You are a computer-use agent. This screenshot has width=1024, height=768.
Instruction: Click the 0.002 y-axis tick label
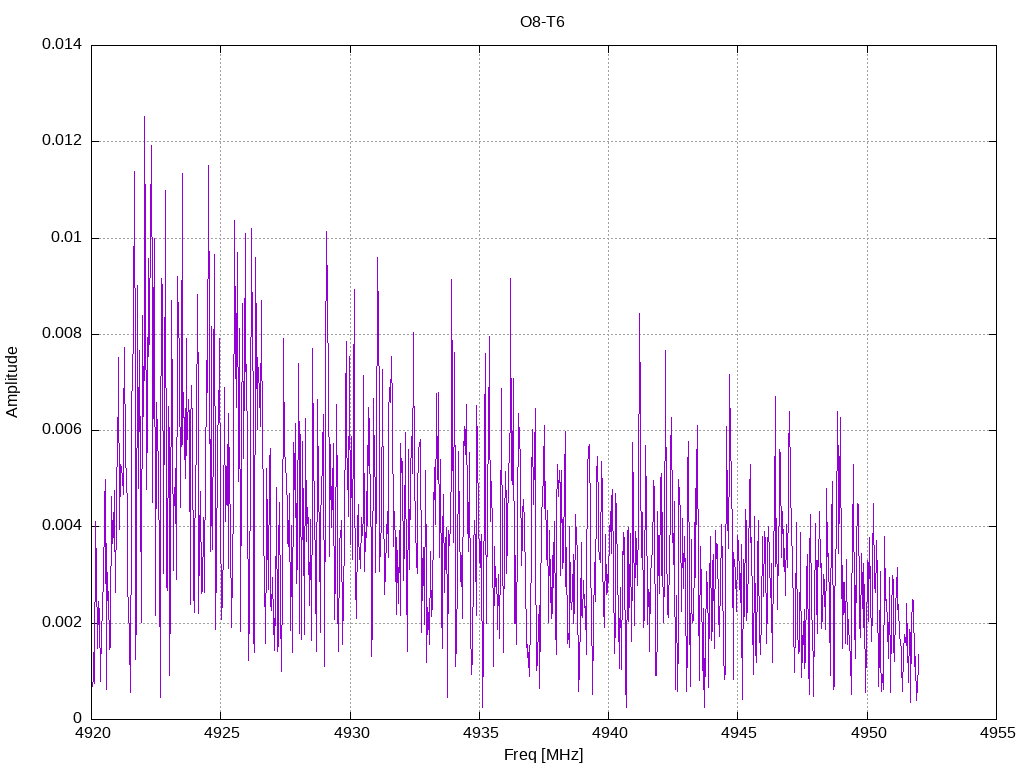[62, 622]
